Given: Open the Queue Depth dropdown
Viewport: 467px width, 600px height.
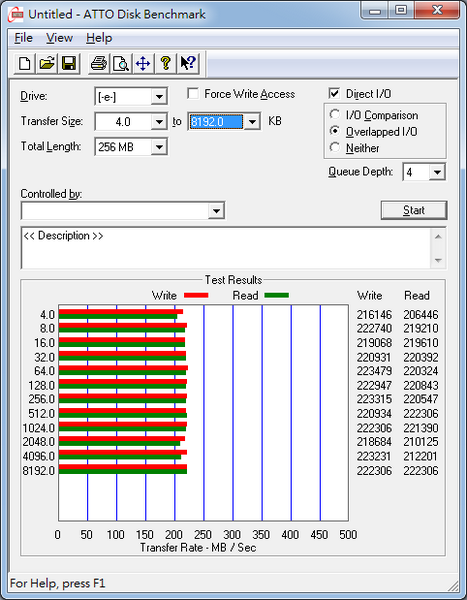Looking at the screenshot, I should pyautogui.click(x=437, y=172).
